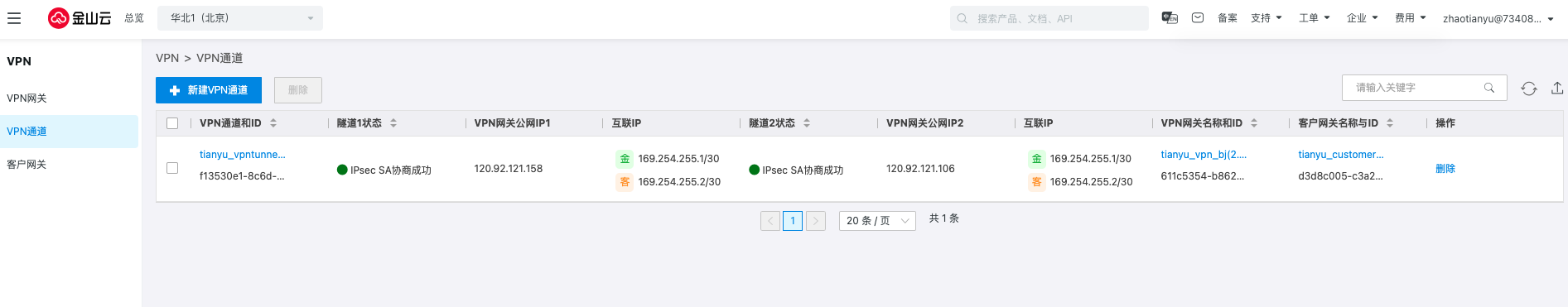This screenshot has height=307, width=1568.
Task: Expand the 20 条/页 page size selector
Action: click(x=877, y=221)
